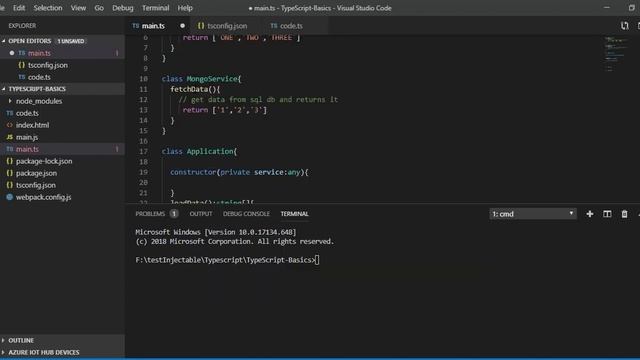Kill terminal with trash icon
Image resolution: width=640 pixels, height=360 pixels.
point(624,214)
